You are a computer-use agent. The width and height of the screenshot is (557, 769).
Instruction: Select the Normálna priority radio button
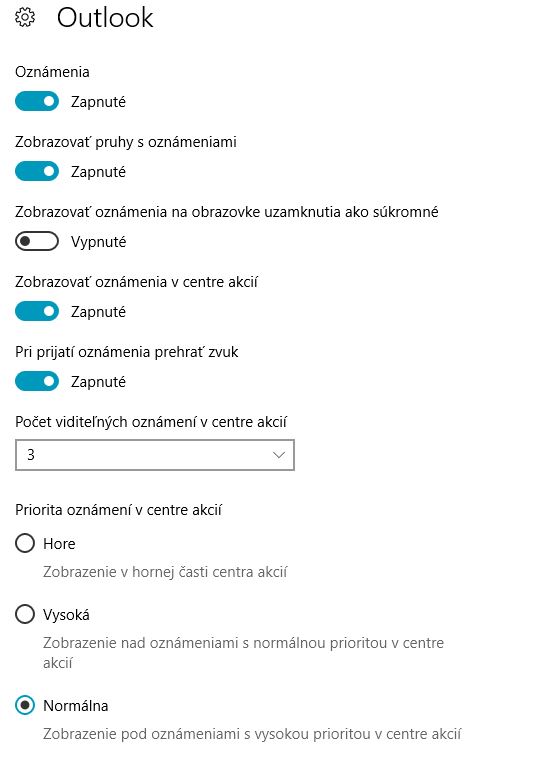pos(25,706)
